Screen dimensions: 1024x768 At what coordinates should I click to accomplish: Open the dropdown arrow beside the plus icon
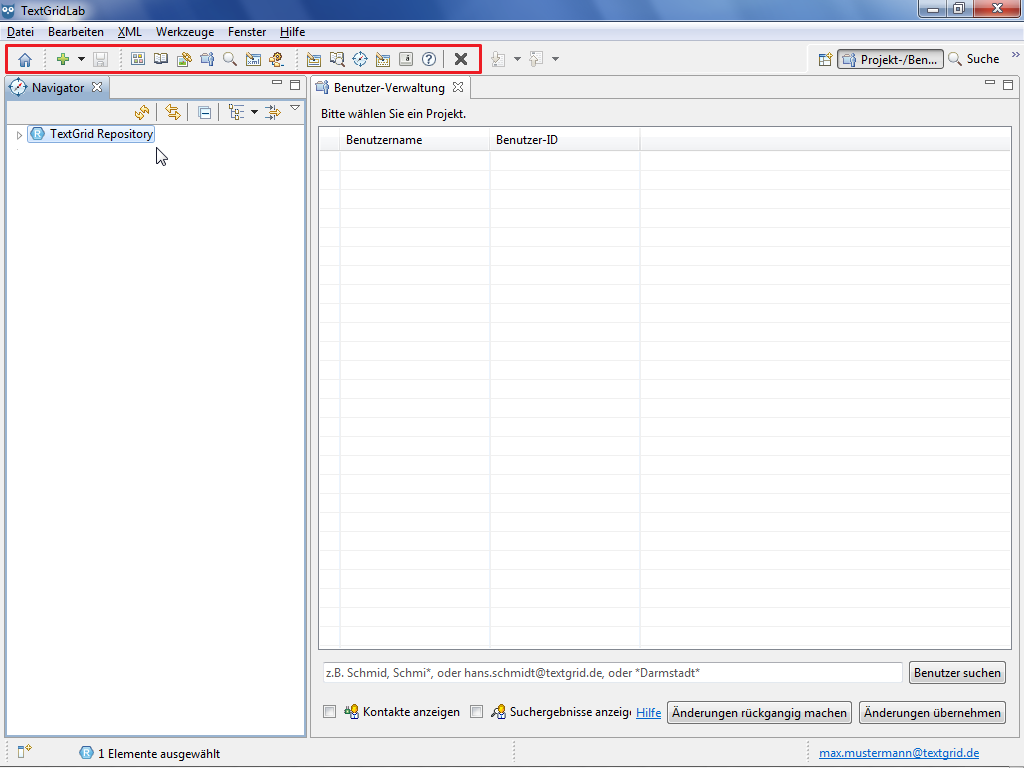pyautogui.click(x=82, y=60)
